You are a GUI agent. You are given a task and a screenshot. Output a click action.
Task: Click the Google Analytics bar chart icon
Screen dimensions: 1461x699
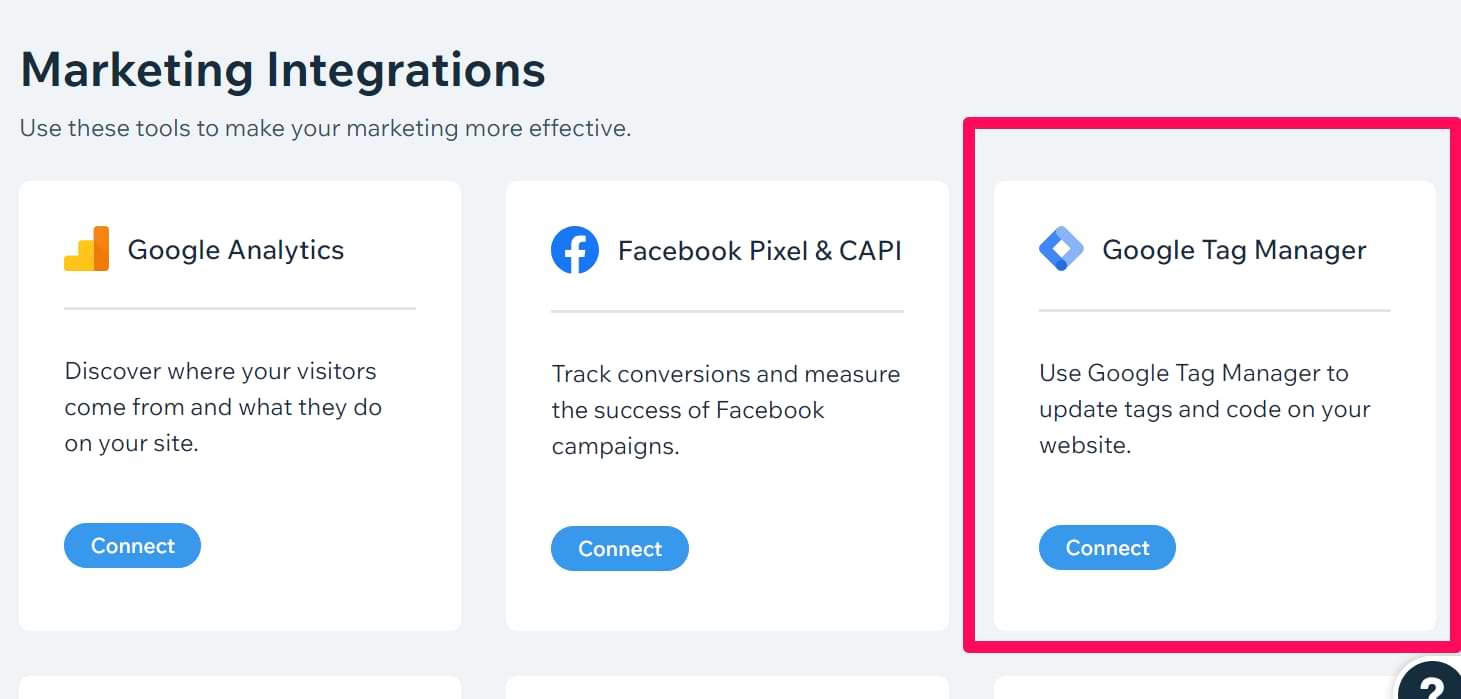coord(86,249)
